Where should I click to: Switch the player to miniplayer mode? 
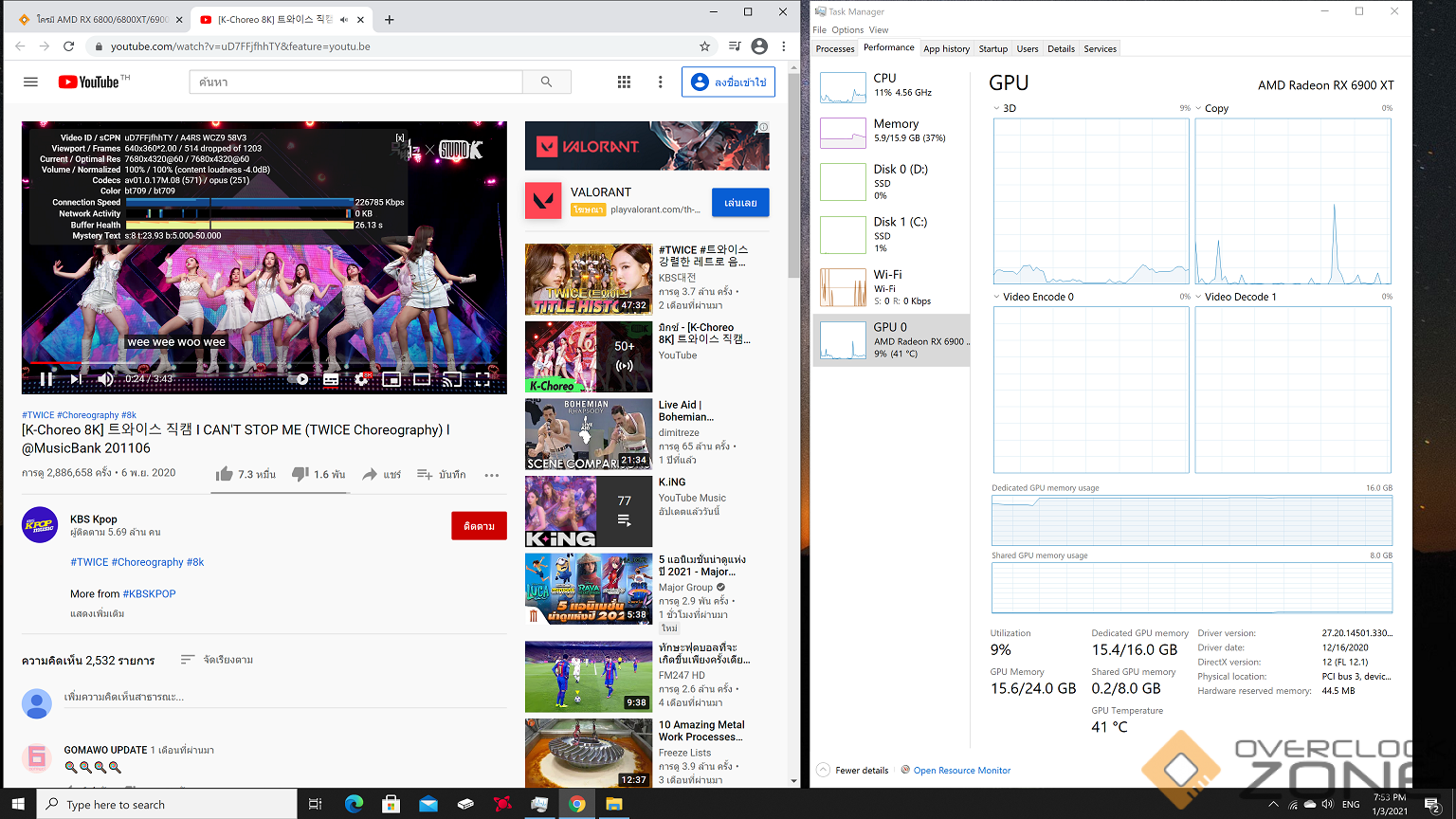pyautogui.click(x=391, y=379)
